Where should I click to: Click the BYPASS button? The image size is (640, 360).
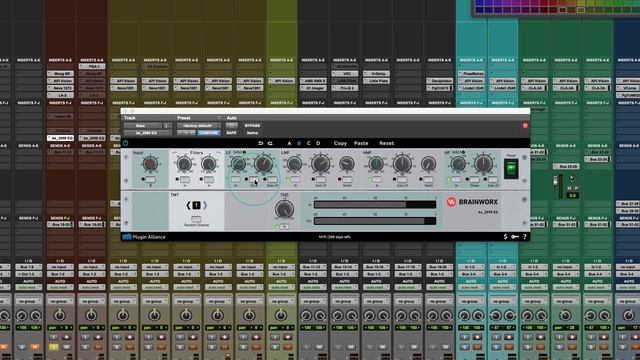point(253,126)
